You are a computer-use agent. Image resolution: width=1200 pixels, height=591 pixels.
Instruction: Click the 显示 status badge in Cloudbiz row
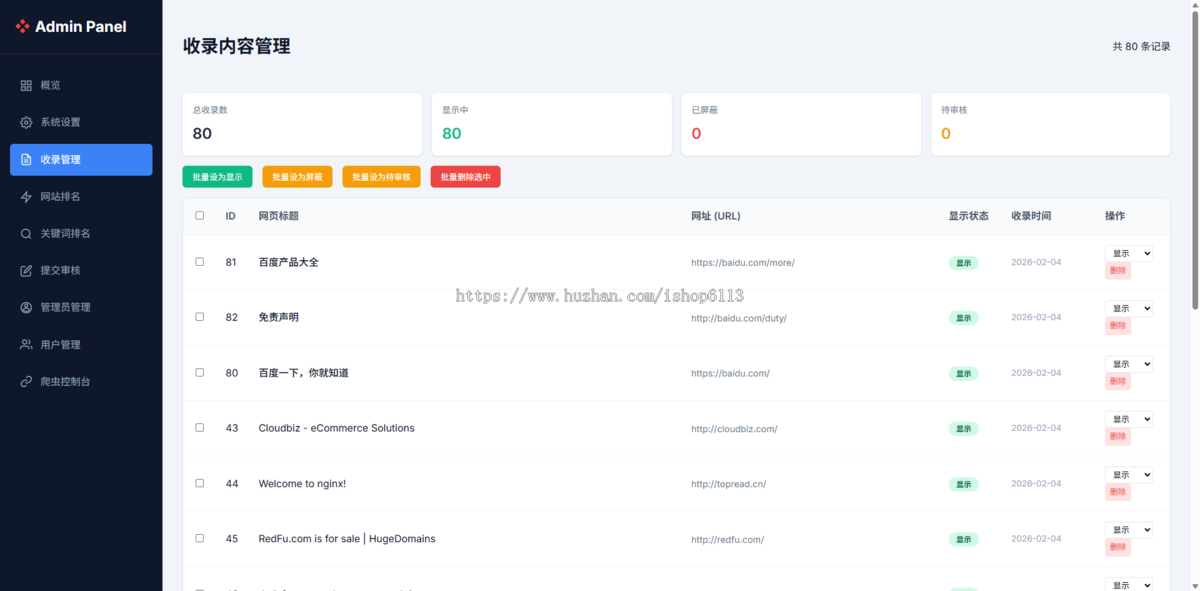coord(963,429)
